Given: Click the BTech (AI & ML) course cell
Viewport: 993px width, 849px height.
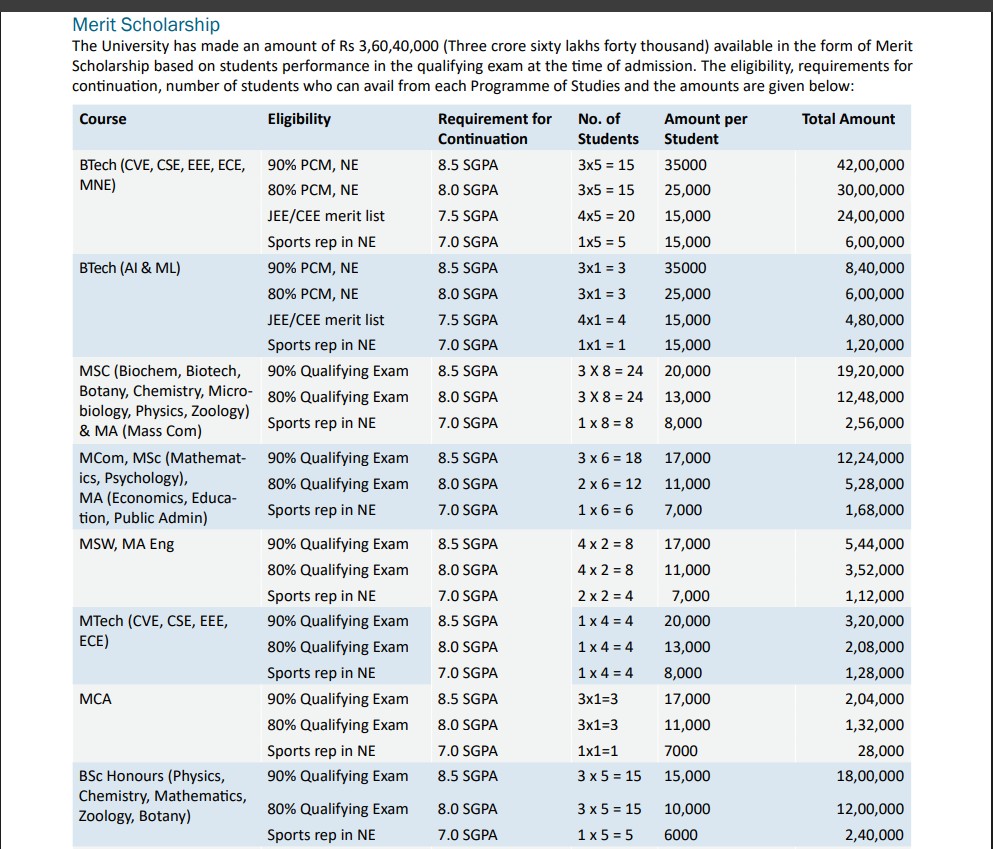Looking at the screenshot, I should point(130,268).
